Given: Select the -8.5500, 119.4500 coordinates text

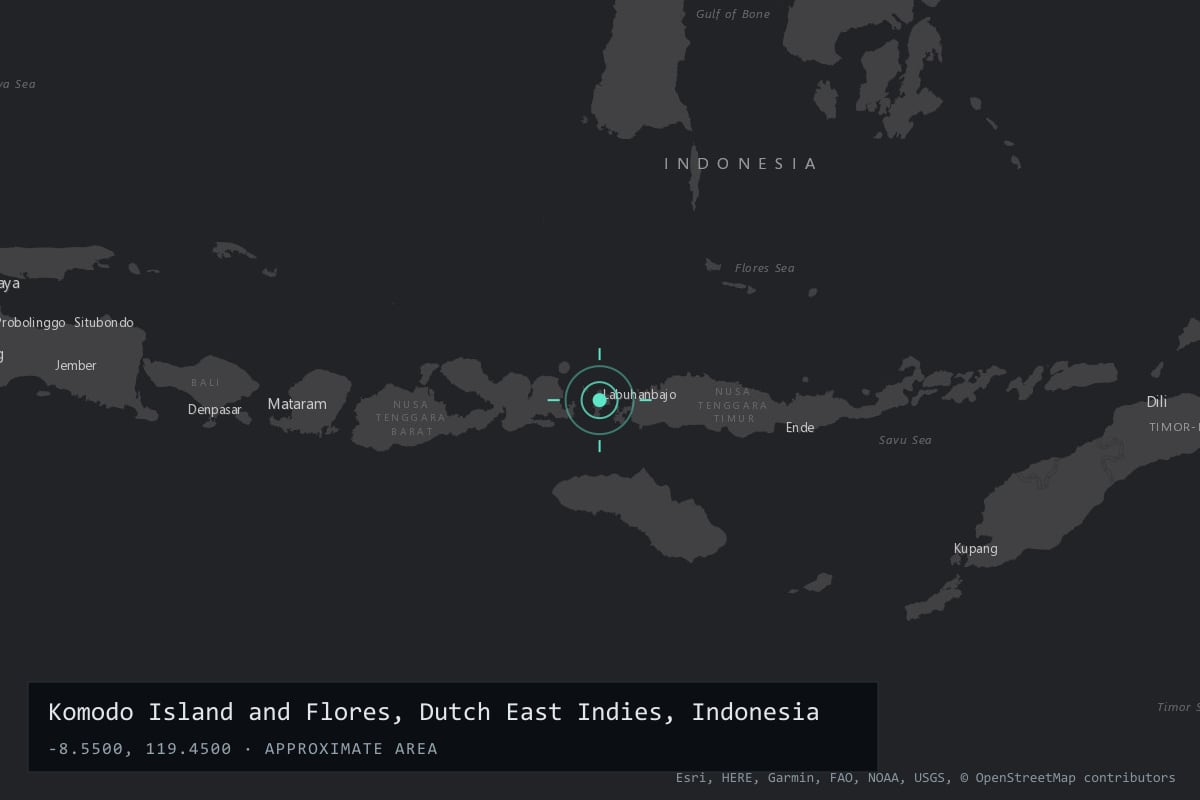Looking at the screenshot, I should (140, 749).
